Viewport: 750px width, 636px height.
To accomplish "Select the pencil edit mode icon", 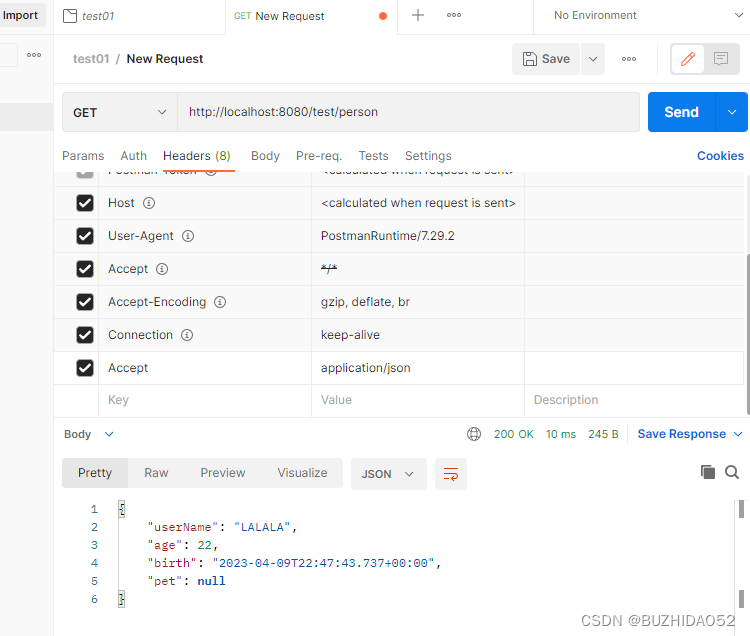I will click(x=687, y=59).
